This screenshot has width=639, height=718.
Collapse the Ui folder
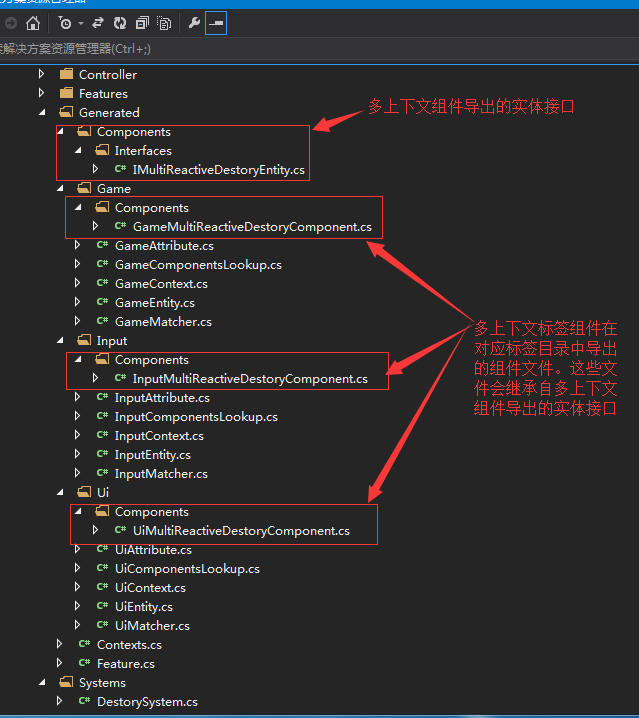[x=60, y=493]
